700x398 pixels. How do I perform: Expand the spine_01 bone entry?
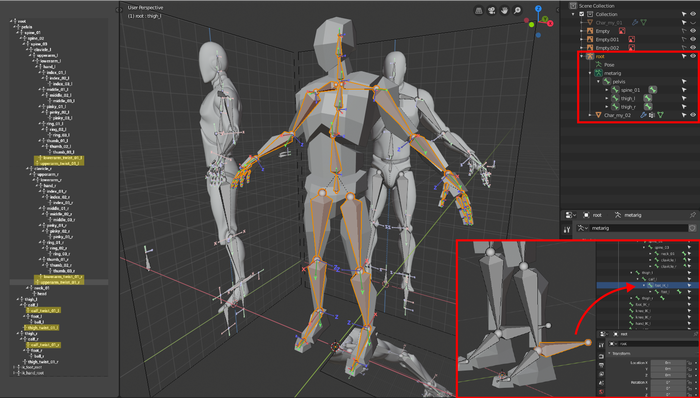point(607,90)
